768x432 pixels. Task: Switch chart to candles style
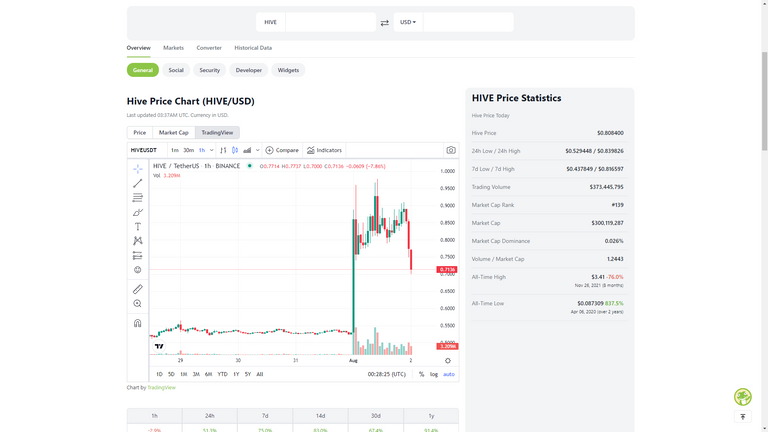(235, 150)
